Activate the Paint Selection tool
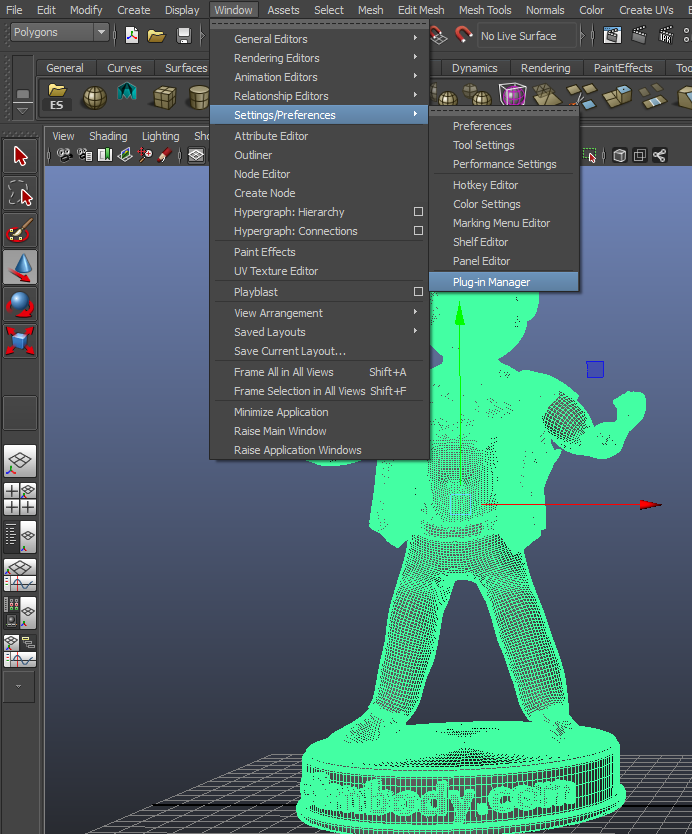Screen dimensions: 692x834 pyautogui.click(x=21, y=230)
